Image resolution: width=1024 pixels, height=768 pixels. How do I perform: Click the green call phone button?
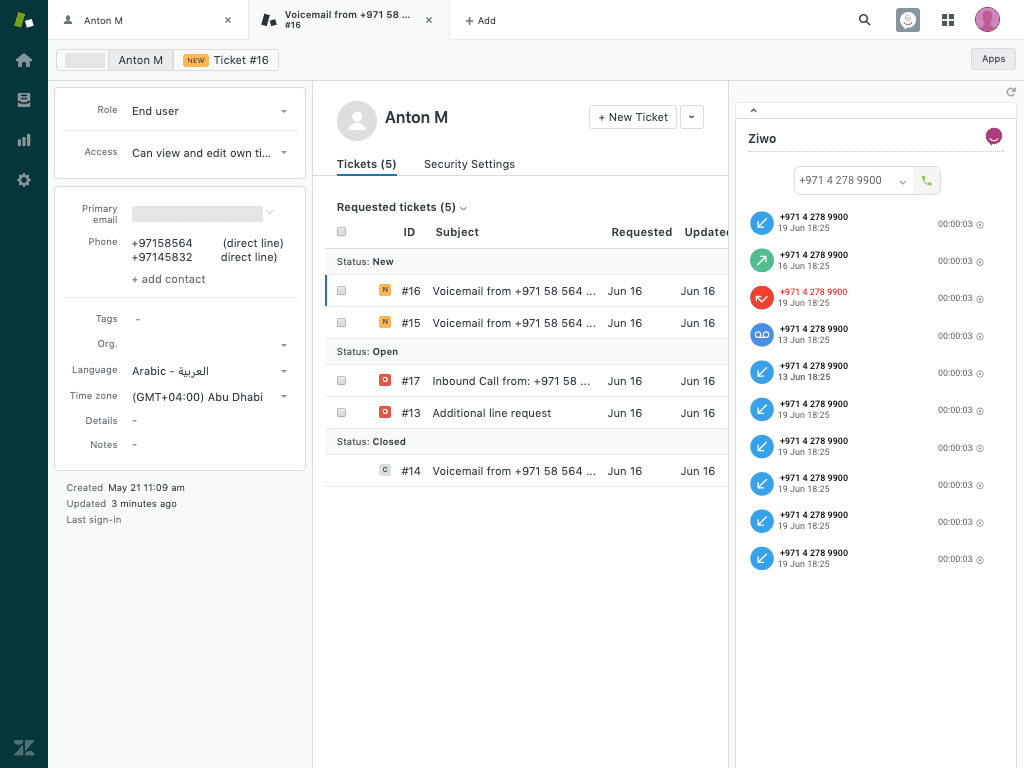tap(927, 181)
